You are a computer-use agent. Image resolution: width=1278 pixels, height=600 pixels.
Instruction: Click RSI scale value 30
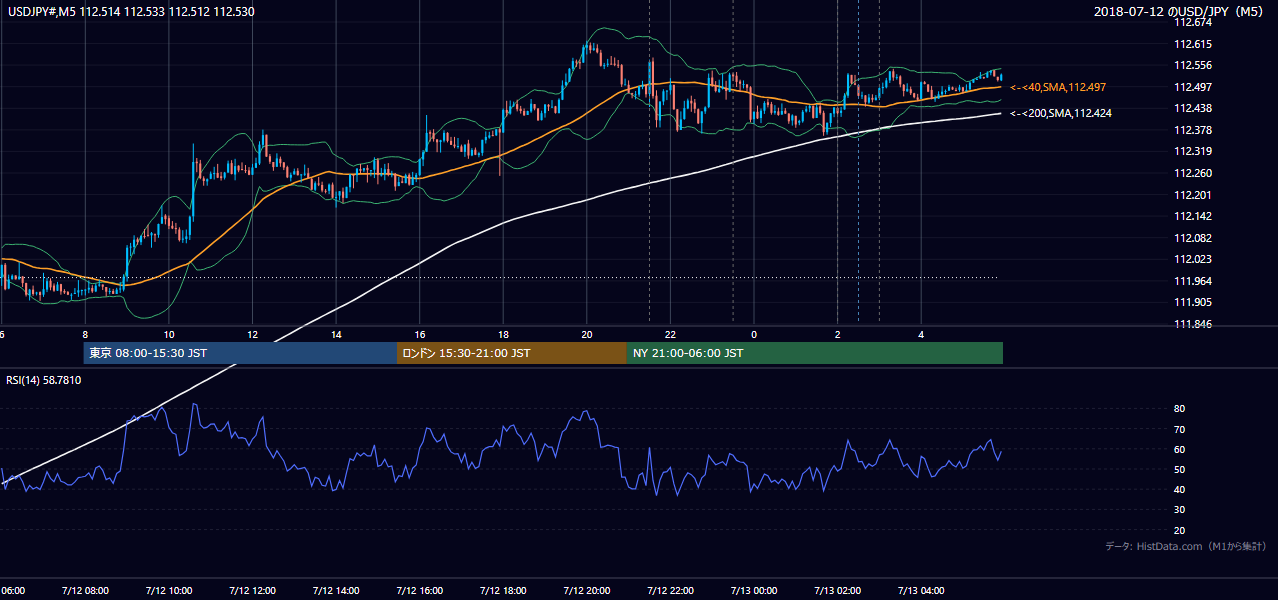coord(1180,509)
